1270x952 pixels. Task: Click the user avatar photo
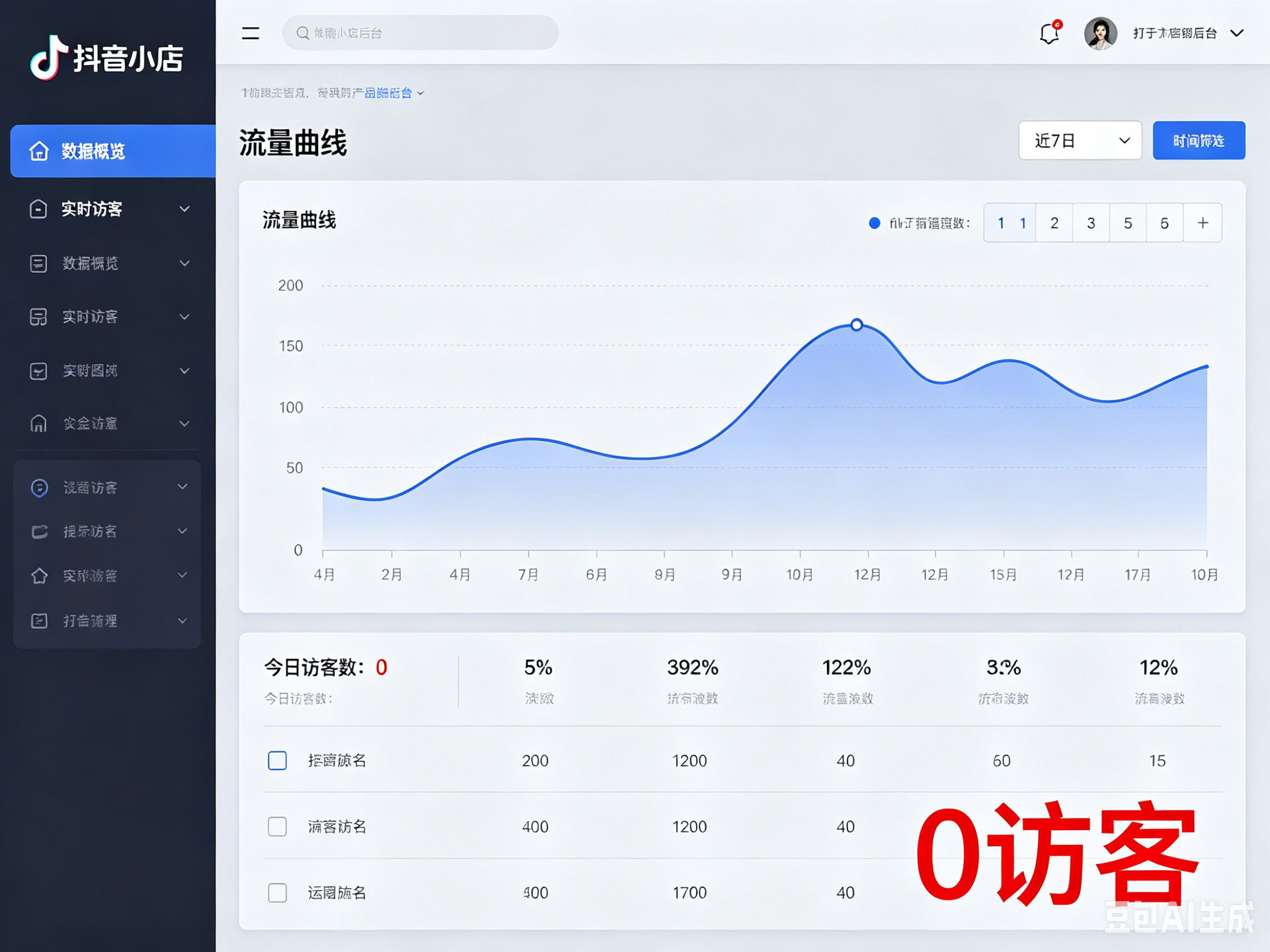(1100, 33)
